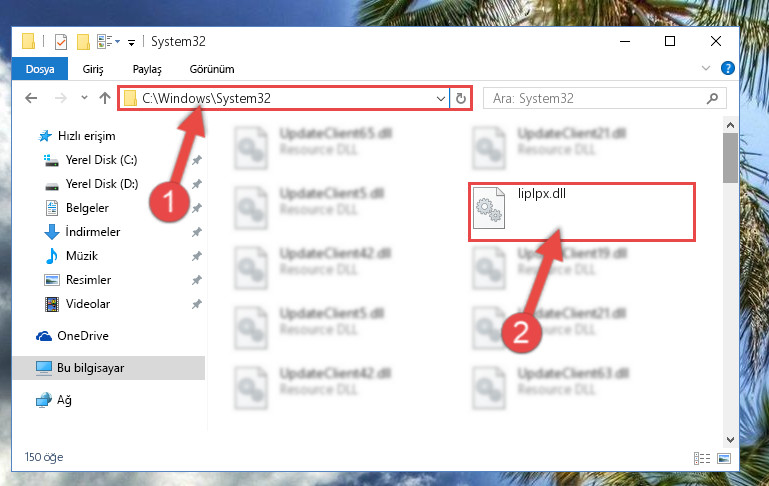Click the vertical scrollbar thumb
Image resolution: width=769 pixels, height=486 pixels.
click(x=730, y=158)
